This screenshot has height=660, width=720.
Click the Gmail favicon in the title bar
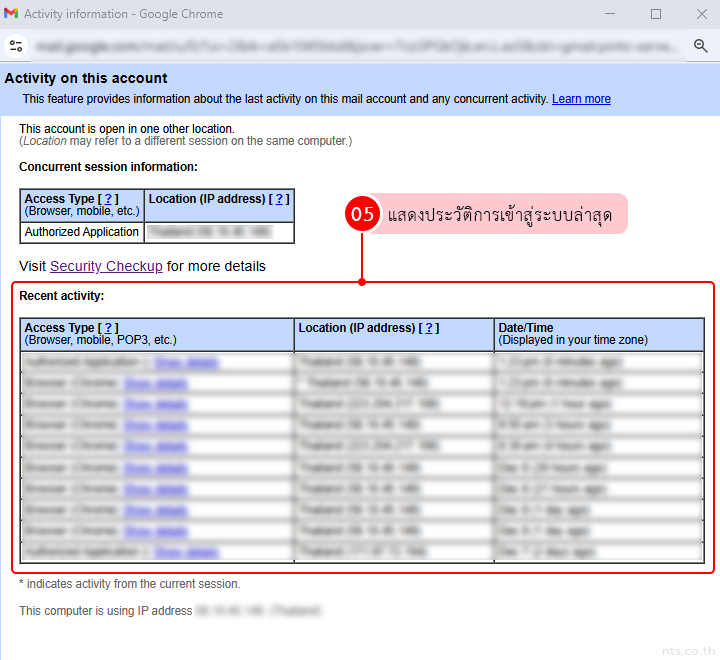pyautogui.click(x=11, y=13)
